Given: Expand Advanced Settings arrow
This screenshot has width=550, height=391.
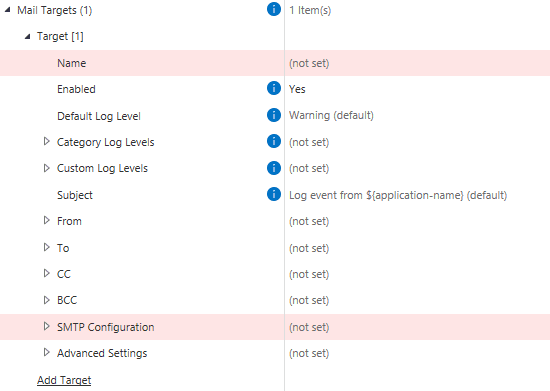Looking at the screenshot, I should pyautogui.click(x=46, y=352).
